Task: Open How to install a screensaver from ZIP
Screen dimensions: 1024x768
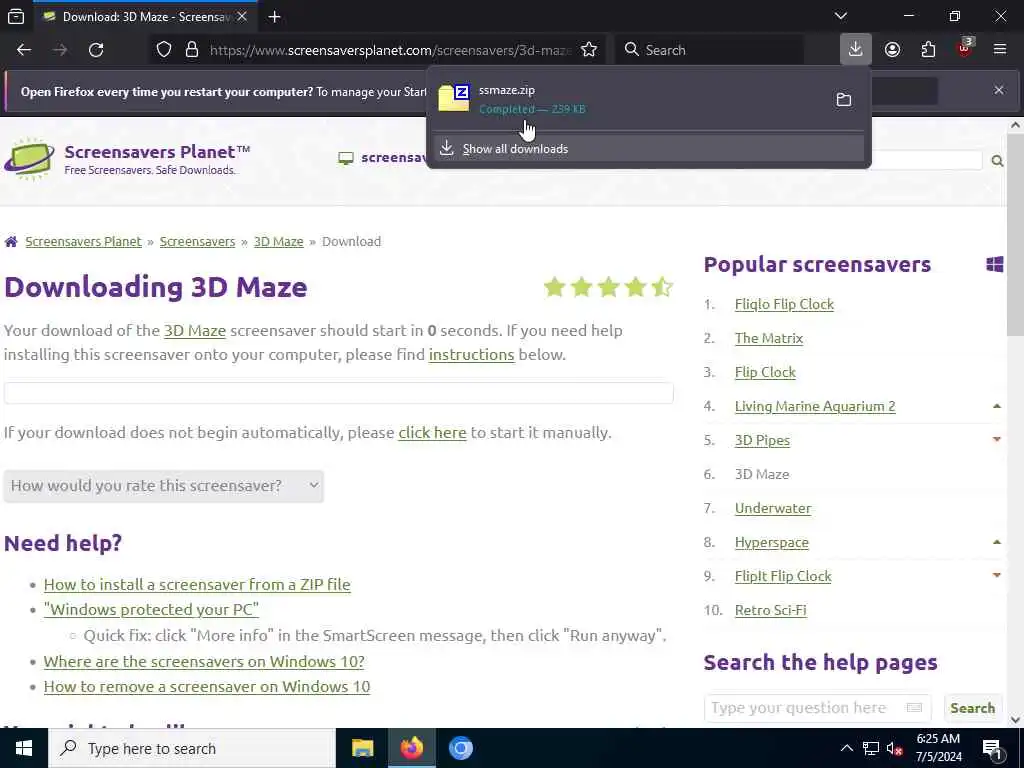Action: pos(197,584)
